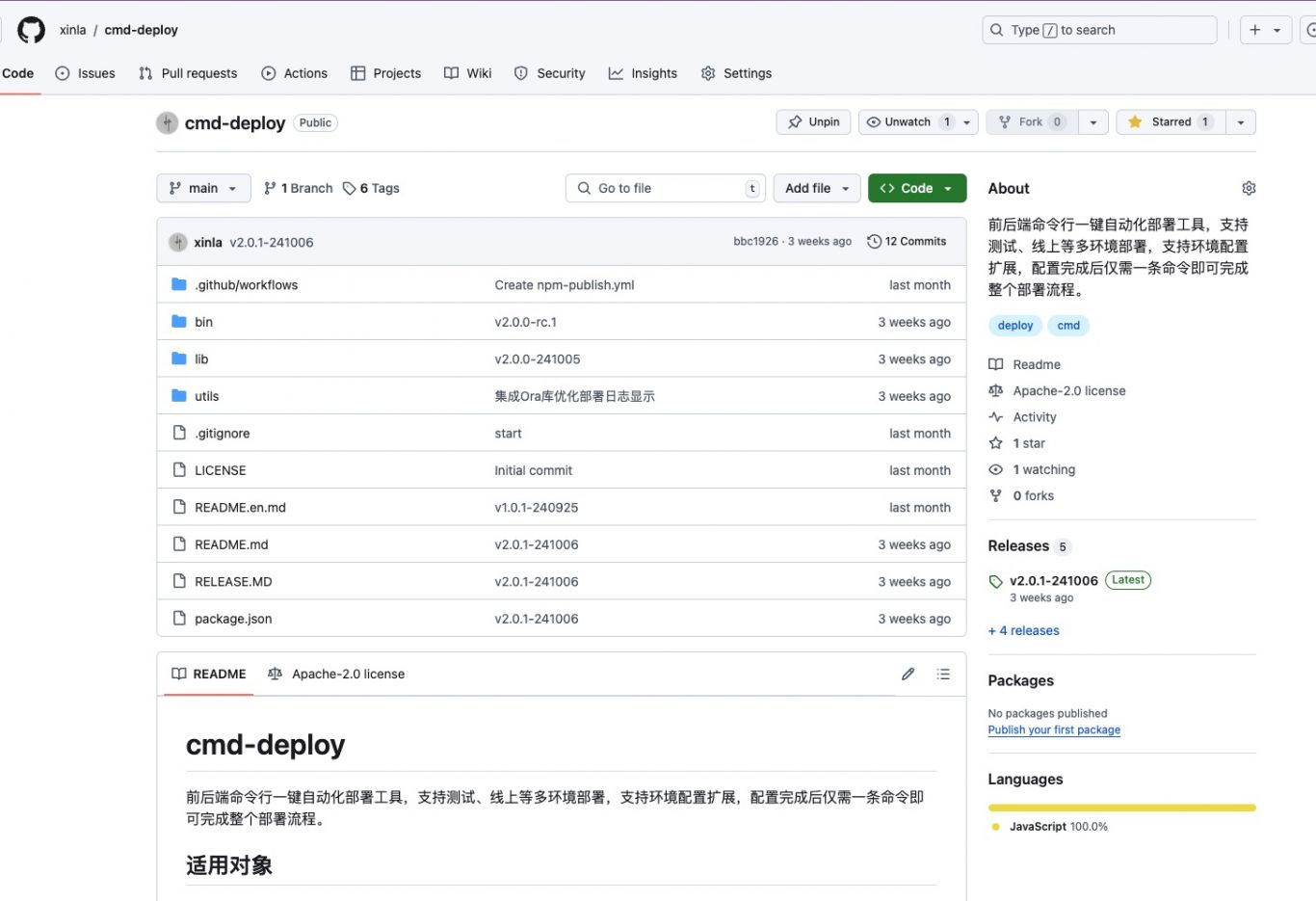Click the lib folder icon
Screen dimensions: 1316x901
(x=179, y=358)
